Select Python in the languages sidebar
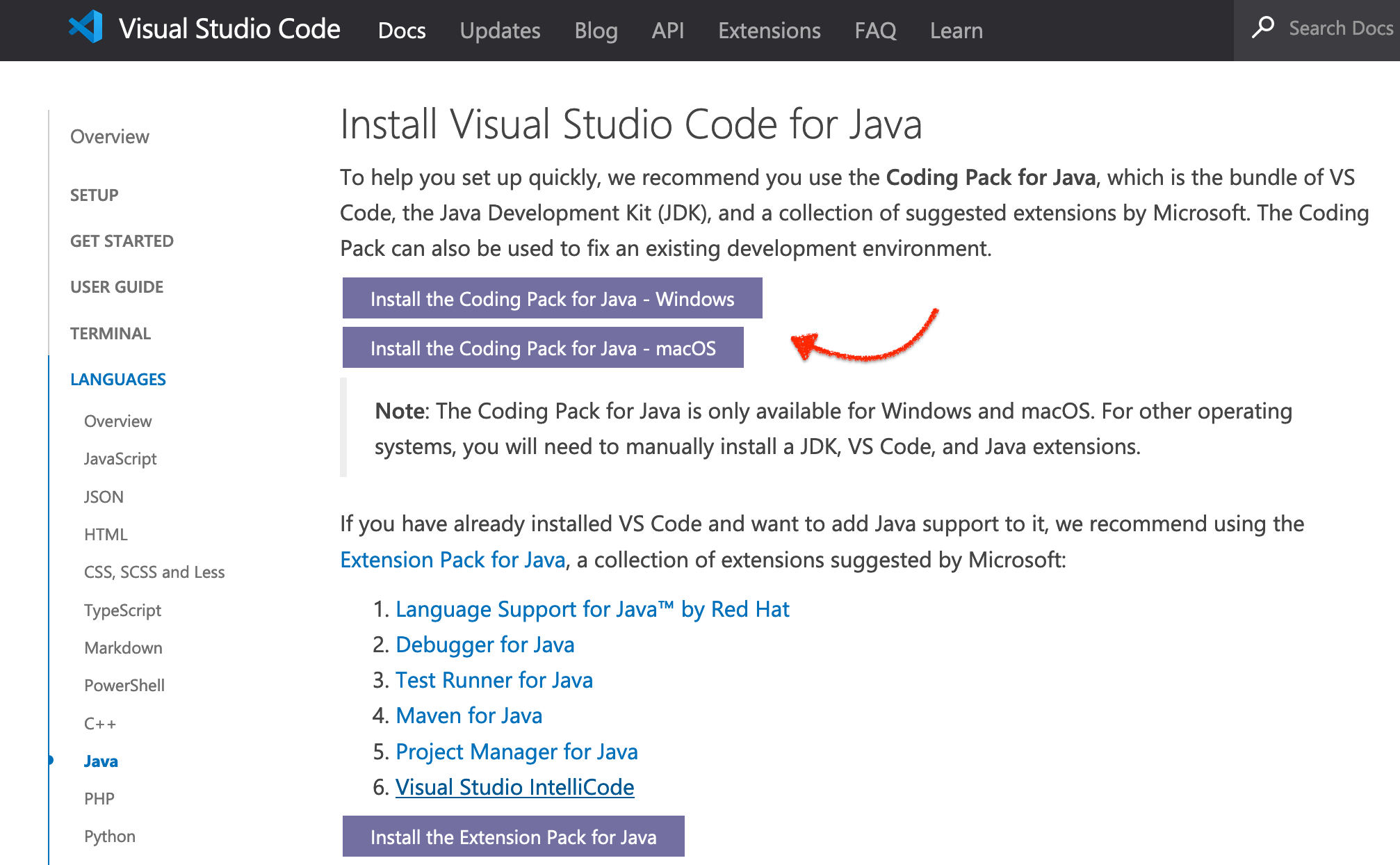 (x=110, y=836)
